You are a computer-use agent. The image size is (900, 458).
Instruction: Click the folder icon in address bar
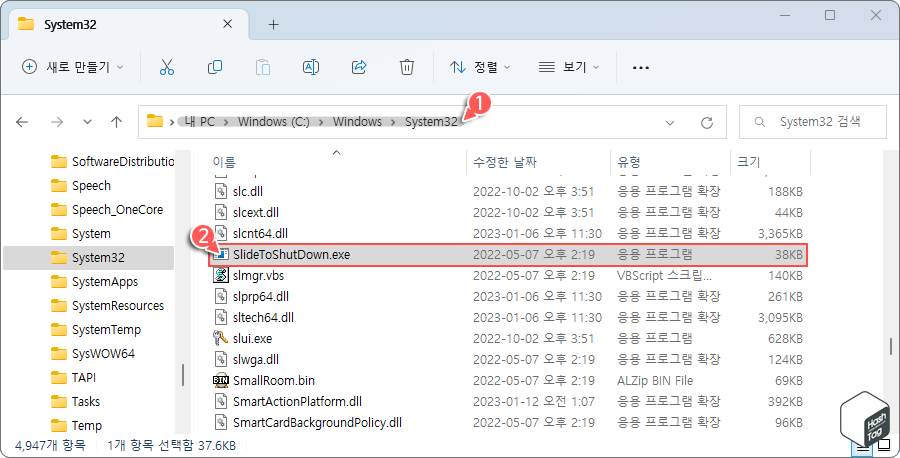point(154,121)
